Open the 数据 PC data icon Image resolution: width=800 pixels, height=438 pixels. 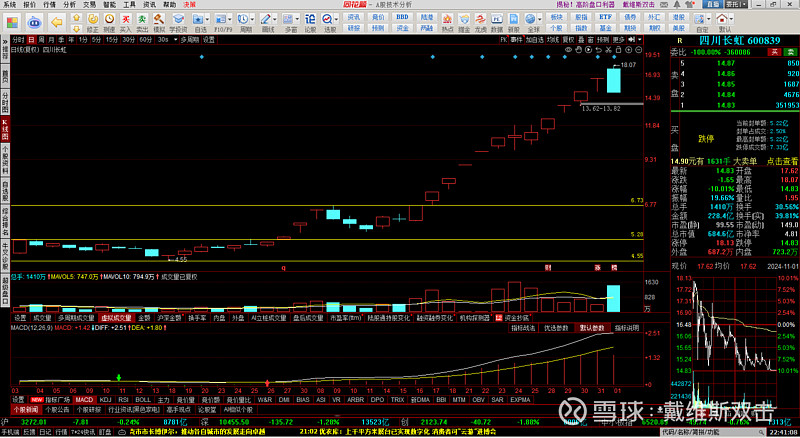coord(496,22)
